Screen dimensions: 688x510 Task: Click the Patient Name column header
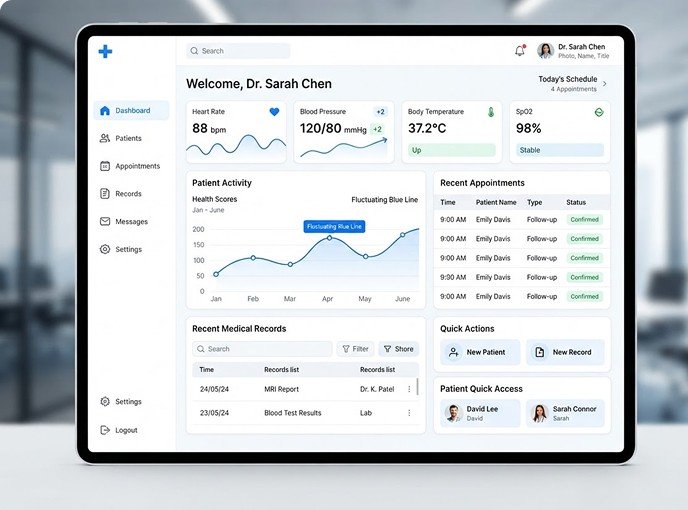tap(496, 202)
